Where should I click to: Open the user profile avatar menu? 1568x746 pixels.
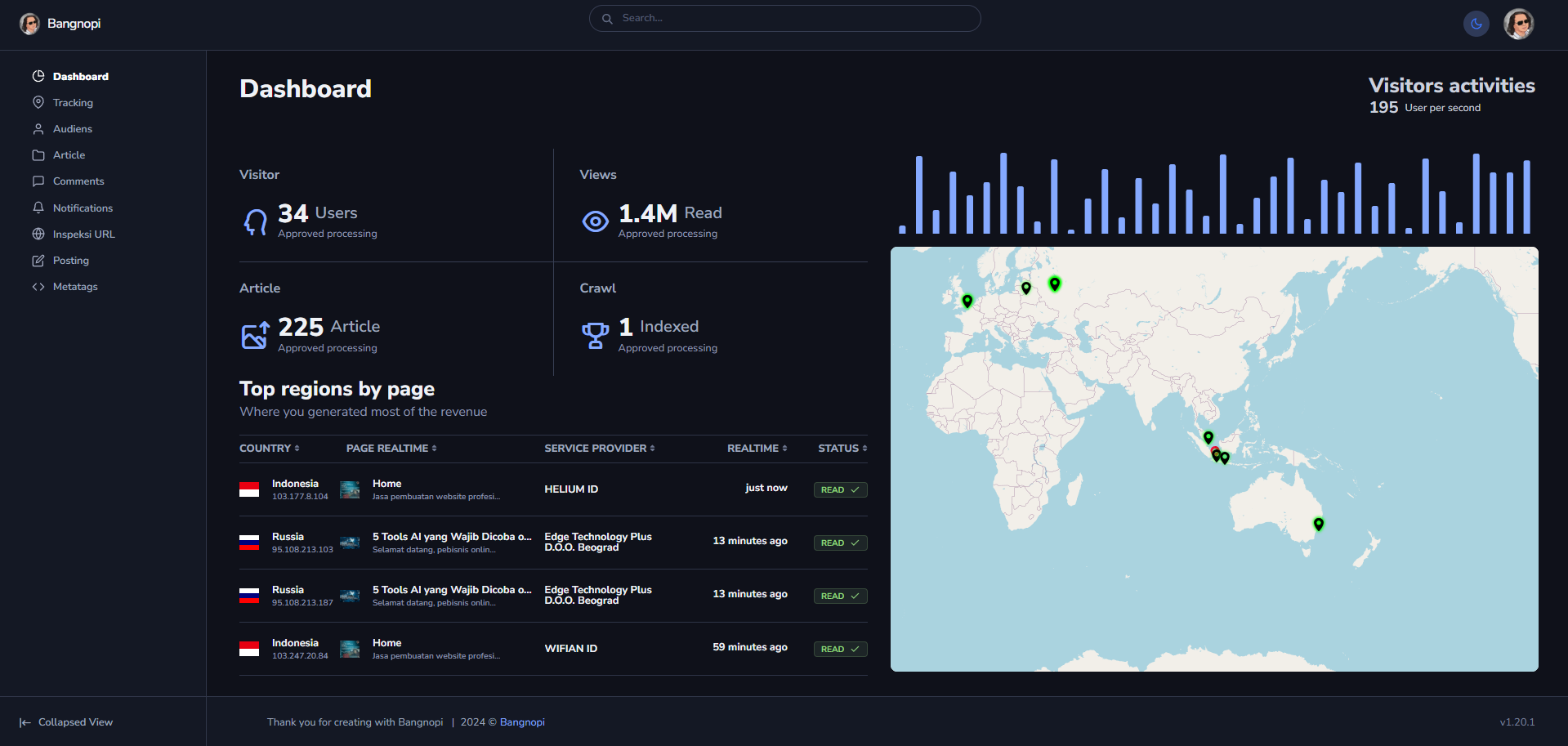pos(1518,24)
